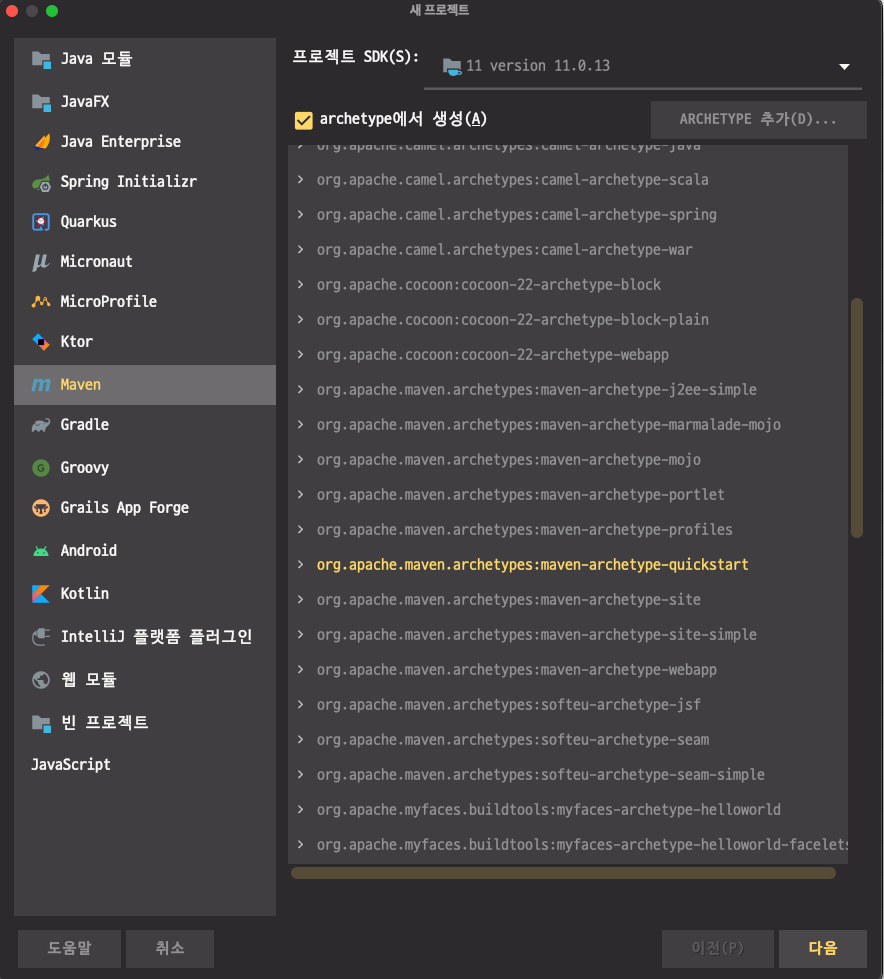The image size is (884, 979).
Task: Select softeu-archetype-seam-simple row
Action: [568, 774]
